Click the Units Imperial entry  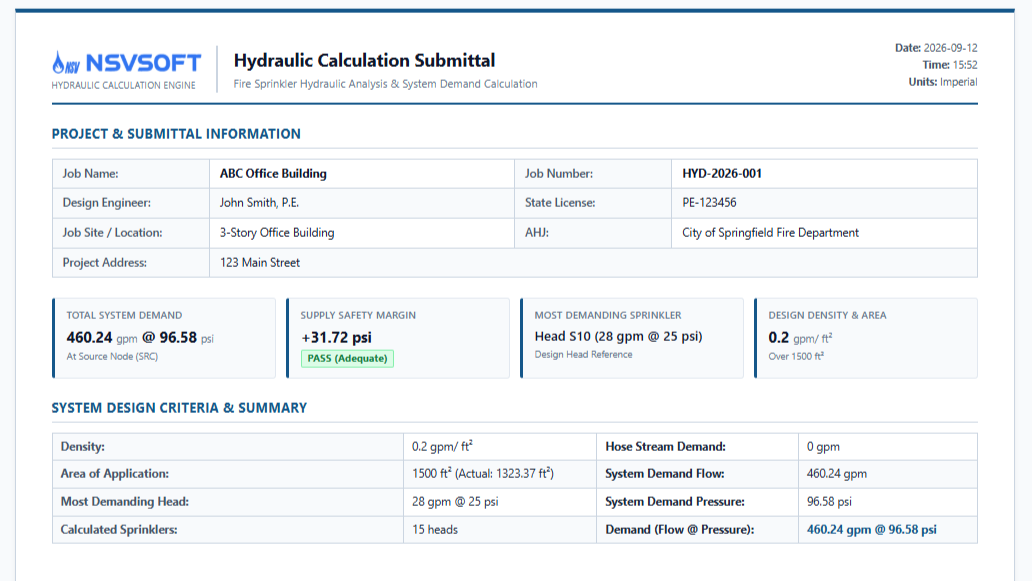[x=942, y=82]
